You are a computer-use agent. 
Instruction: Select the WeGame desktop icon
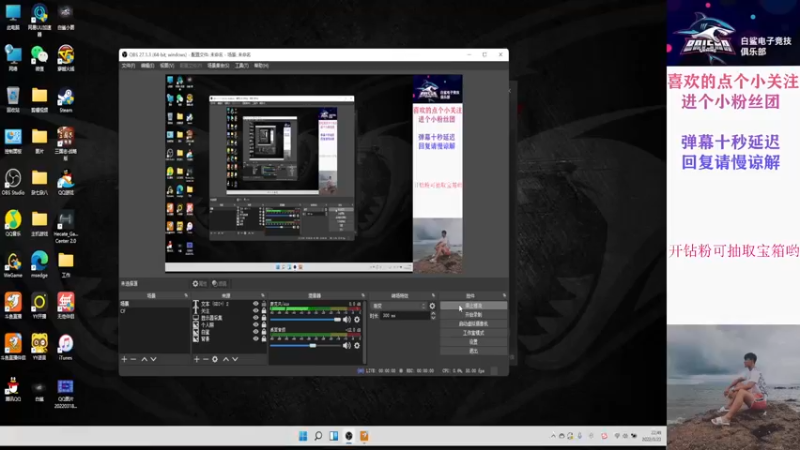(13, 265)
